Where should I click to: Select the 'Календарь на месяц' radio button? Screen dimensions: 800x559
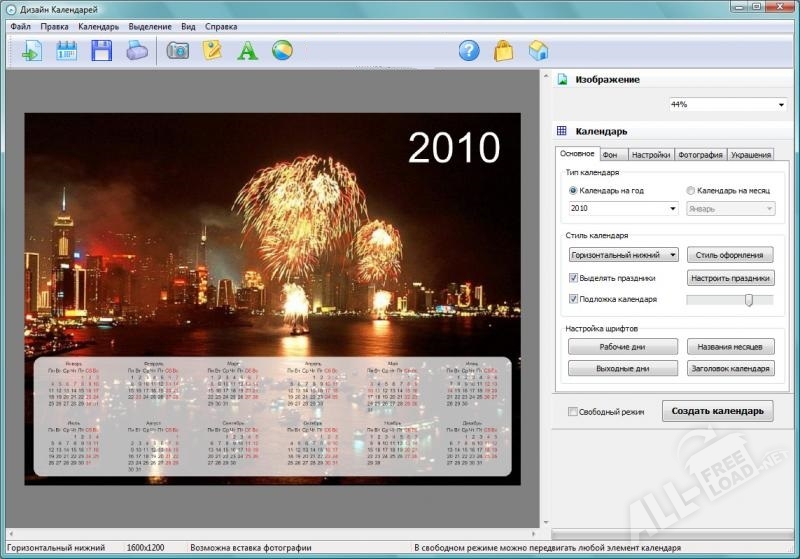point(691,190)
